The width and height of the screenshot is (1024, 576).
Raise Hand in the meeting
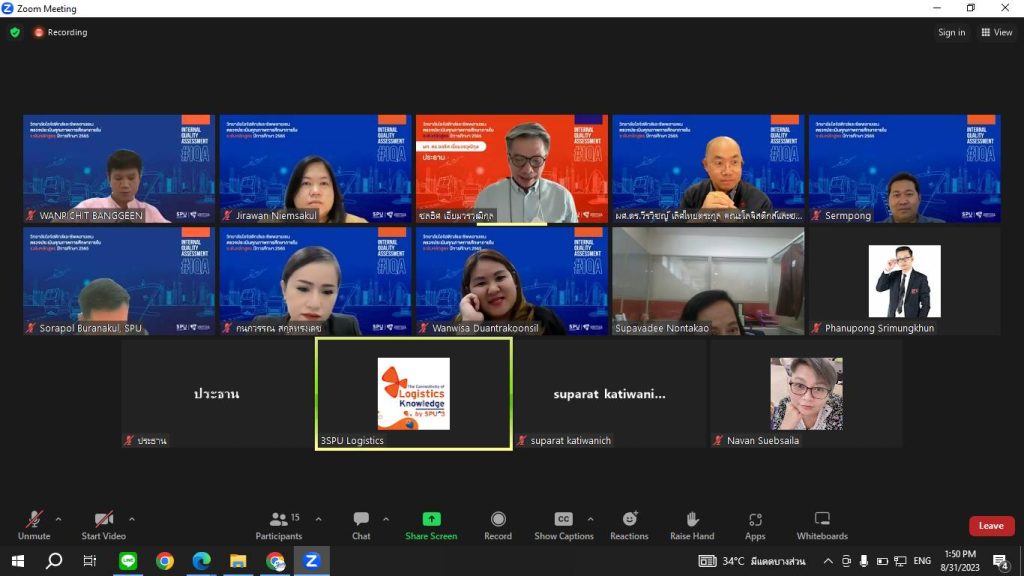point(692,526)
